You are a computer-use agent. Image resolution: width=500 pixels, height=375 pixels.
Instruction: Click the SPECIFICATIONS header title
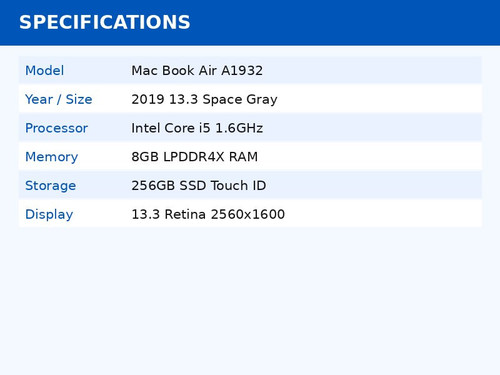pos(105,22)
